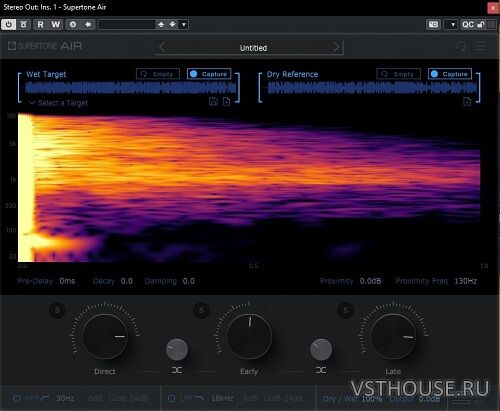Viewport: 500px width, 411px height.
Task: Click the Dry Reference Empty button
Action: pos(398,74)
